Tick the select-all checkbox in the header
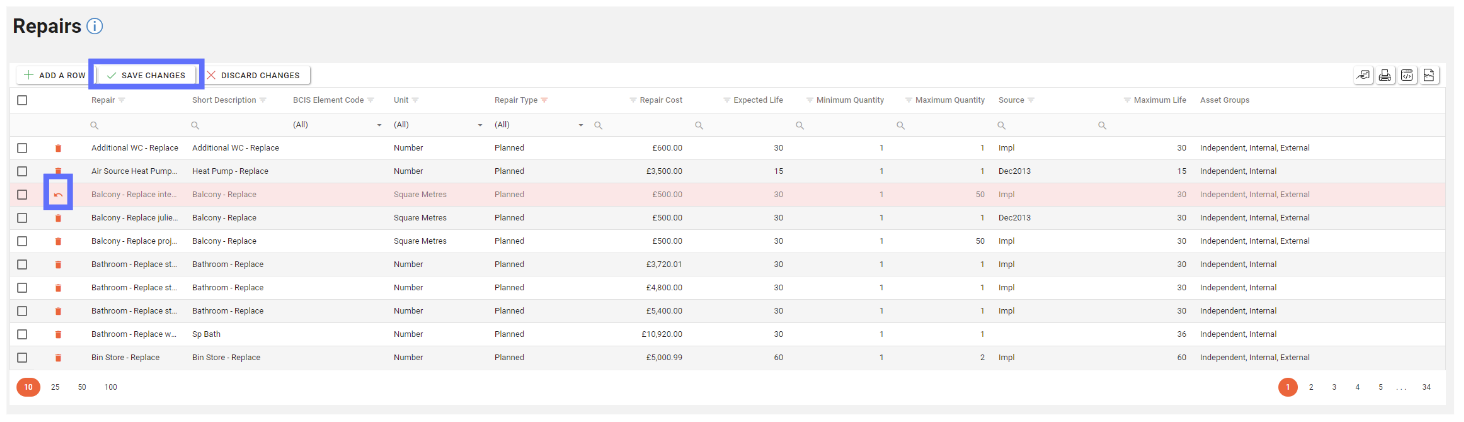 click(22, 100)
